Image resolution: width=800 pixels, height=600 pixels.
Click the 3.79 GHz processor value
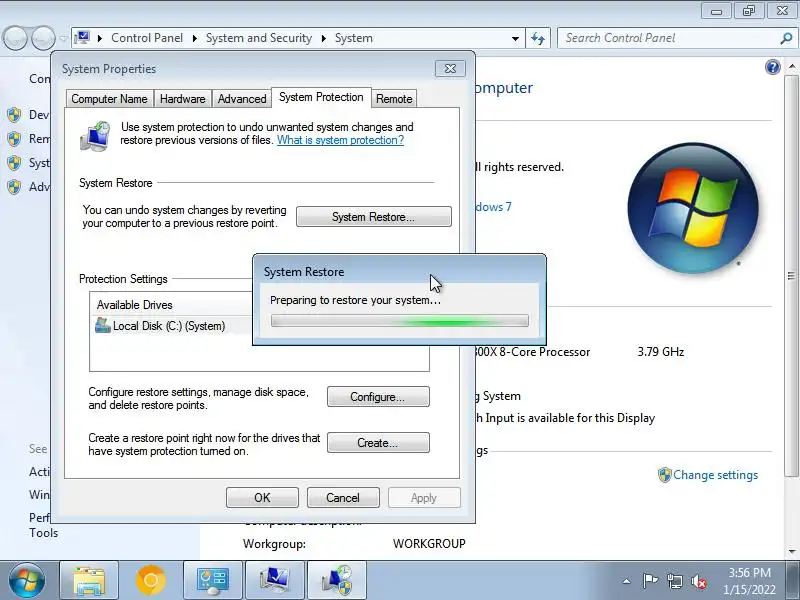tap(661, 352)
